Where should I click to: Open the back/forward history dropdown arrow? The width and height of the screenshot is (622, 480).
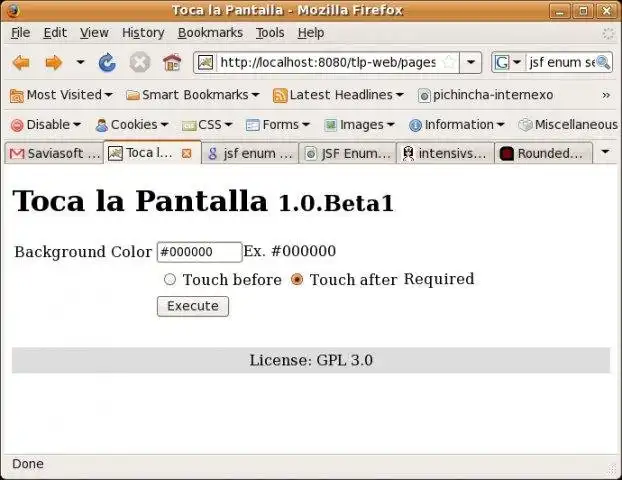pos(80,62)
